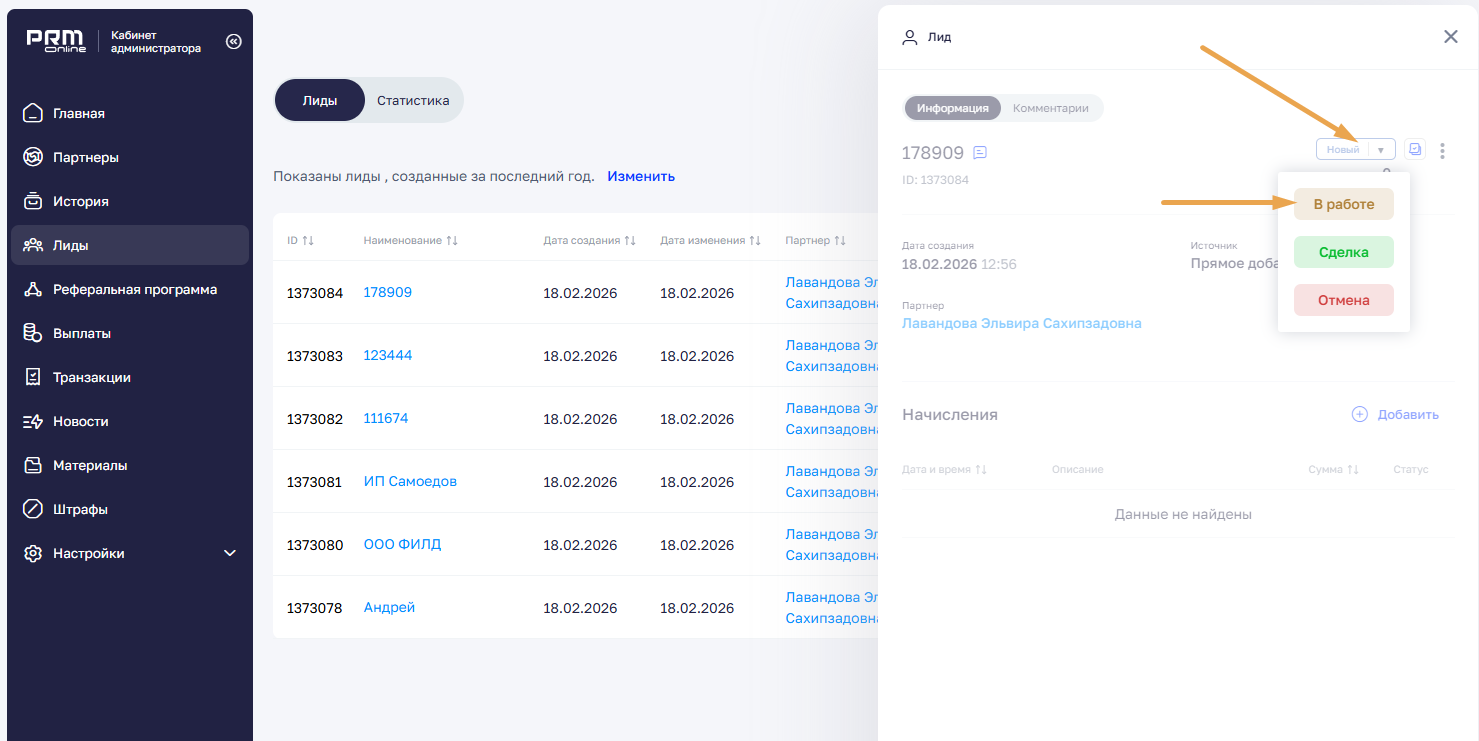The width and height of the screenshot is (1479, 741).
Task: Click Добавить to add accrual
Action: (1395, 414)
